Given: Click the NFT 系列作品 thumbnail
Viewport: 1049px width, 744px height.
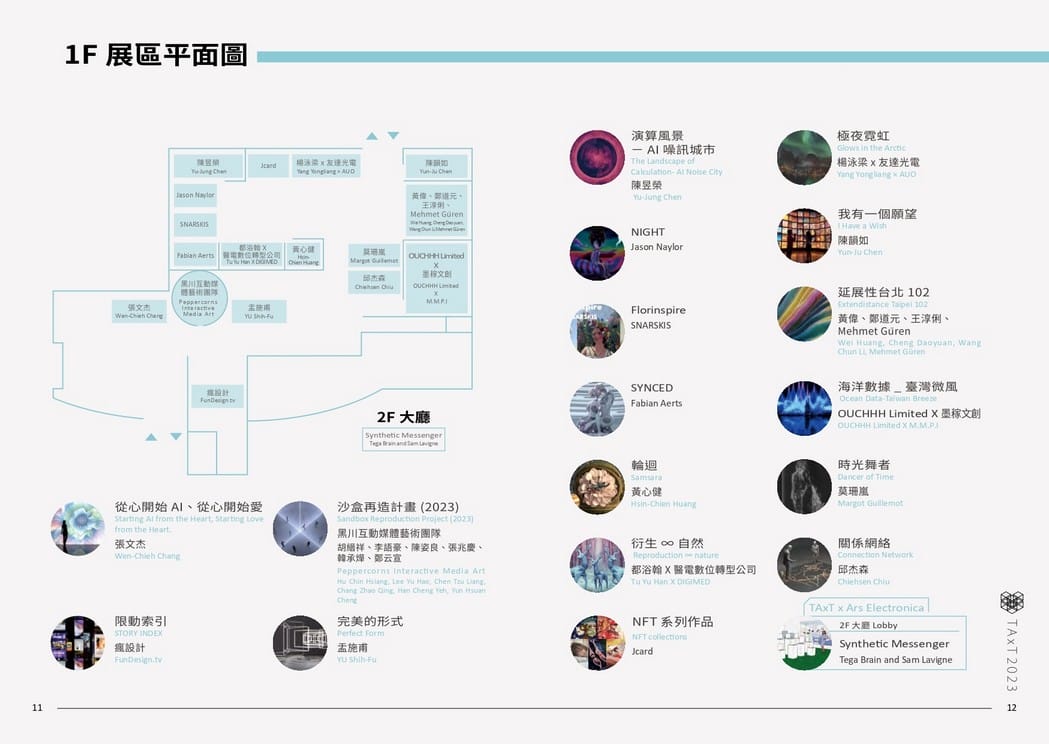Looking at the screenshot, I should tap(597, 642).
